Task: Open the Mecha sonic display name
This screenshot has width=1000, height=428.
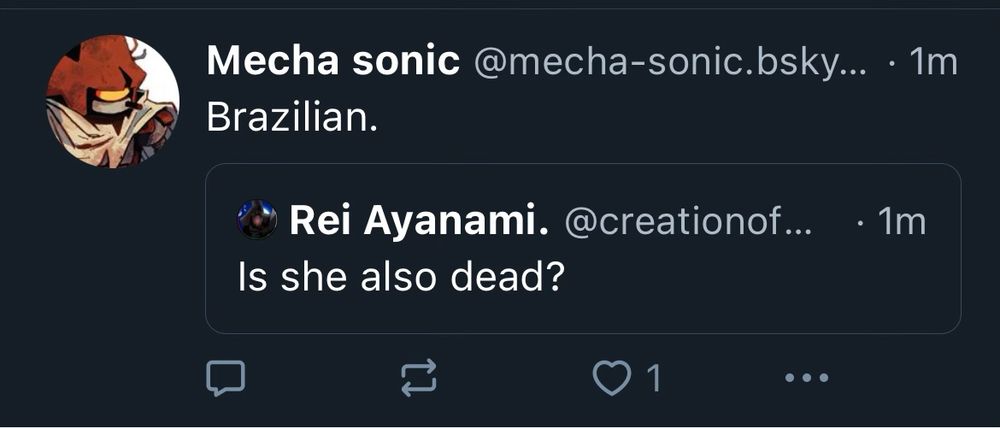Action: coord(332,63)
